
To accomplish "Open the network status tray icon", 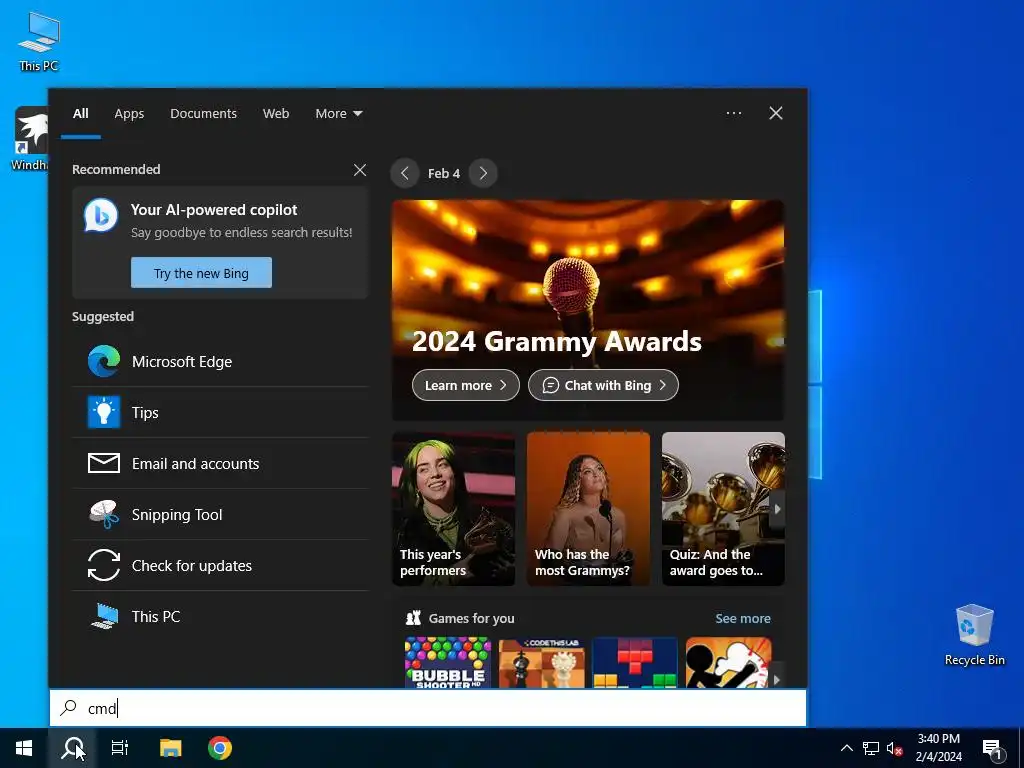I will click(x=871, y=748).
